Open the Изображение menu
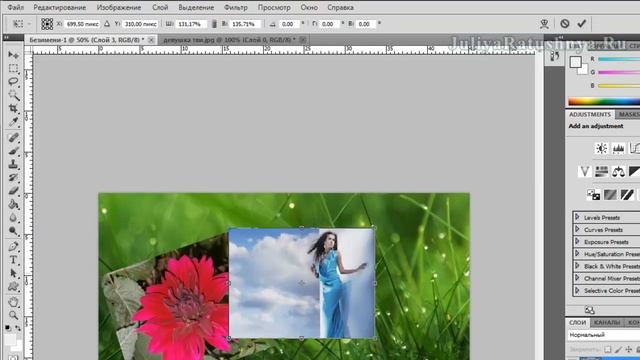 119,7
